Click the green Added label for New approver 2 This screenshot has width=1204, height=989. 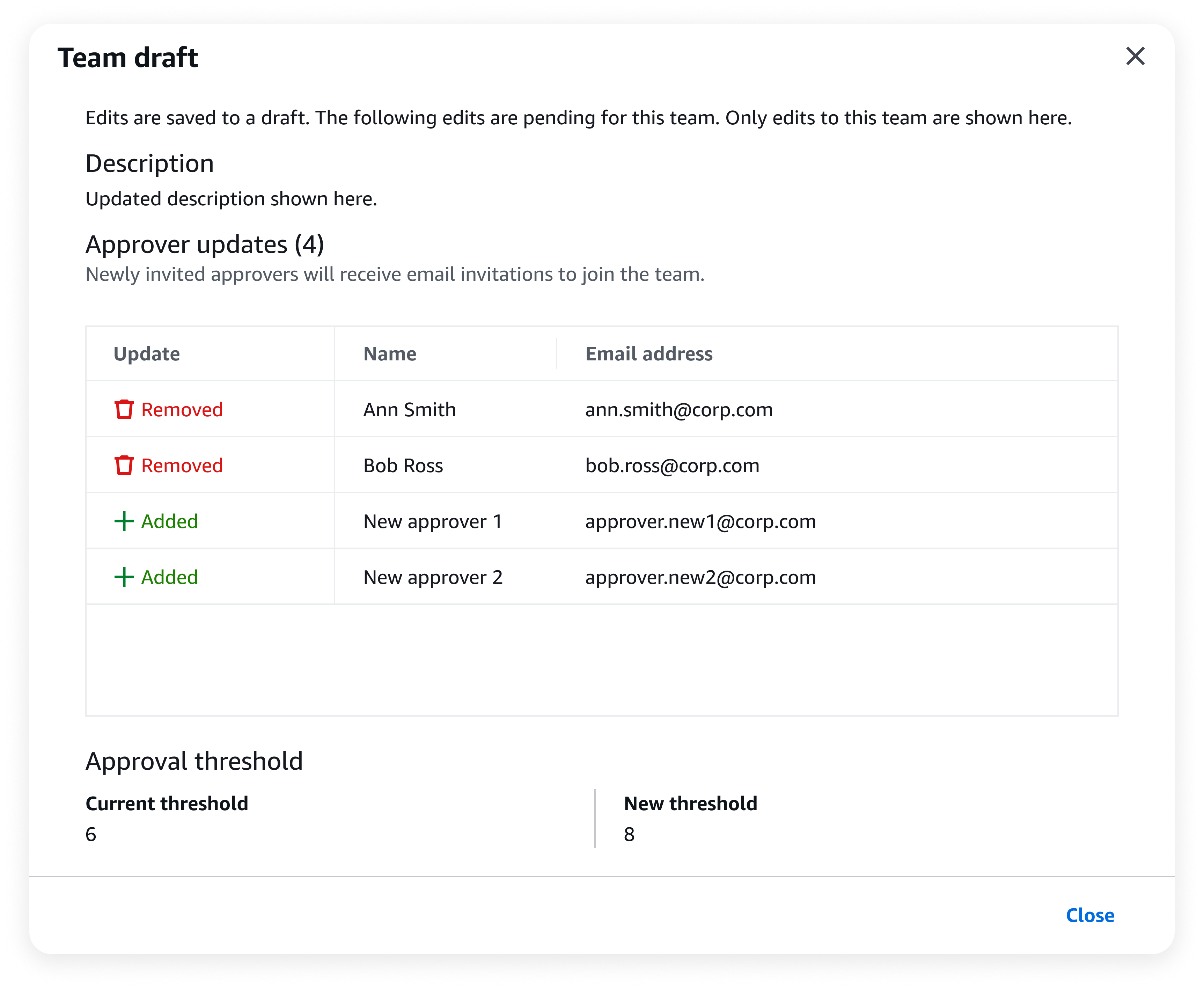(x=169, y=577)
